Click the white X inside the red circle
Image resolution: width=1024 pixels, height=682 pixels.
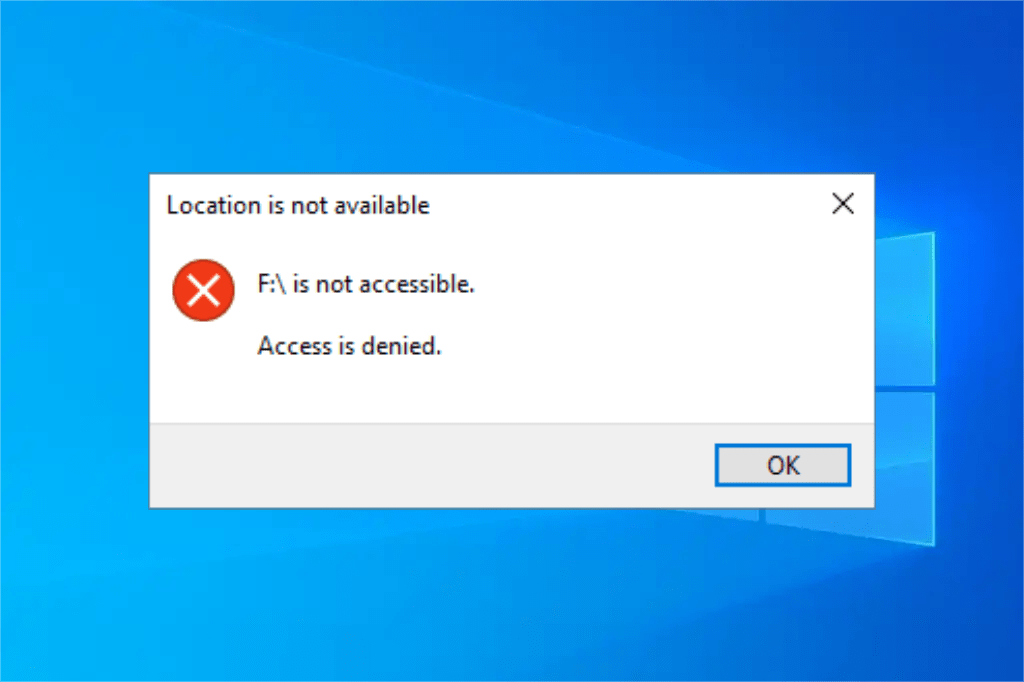coord(204,290)
